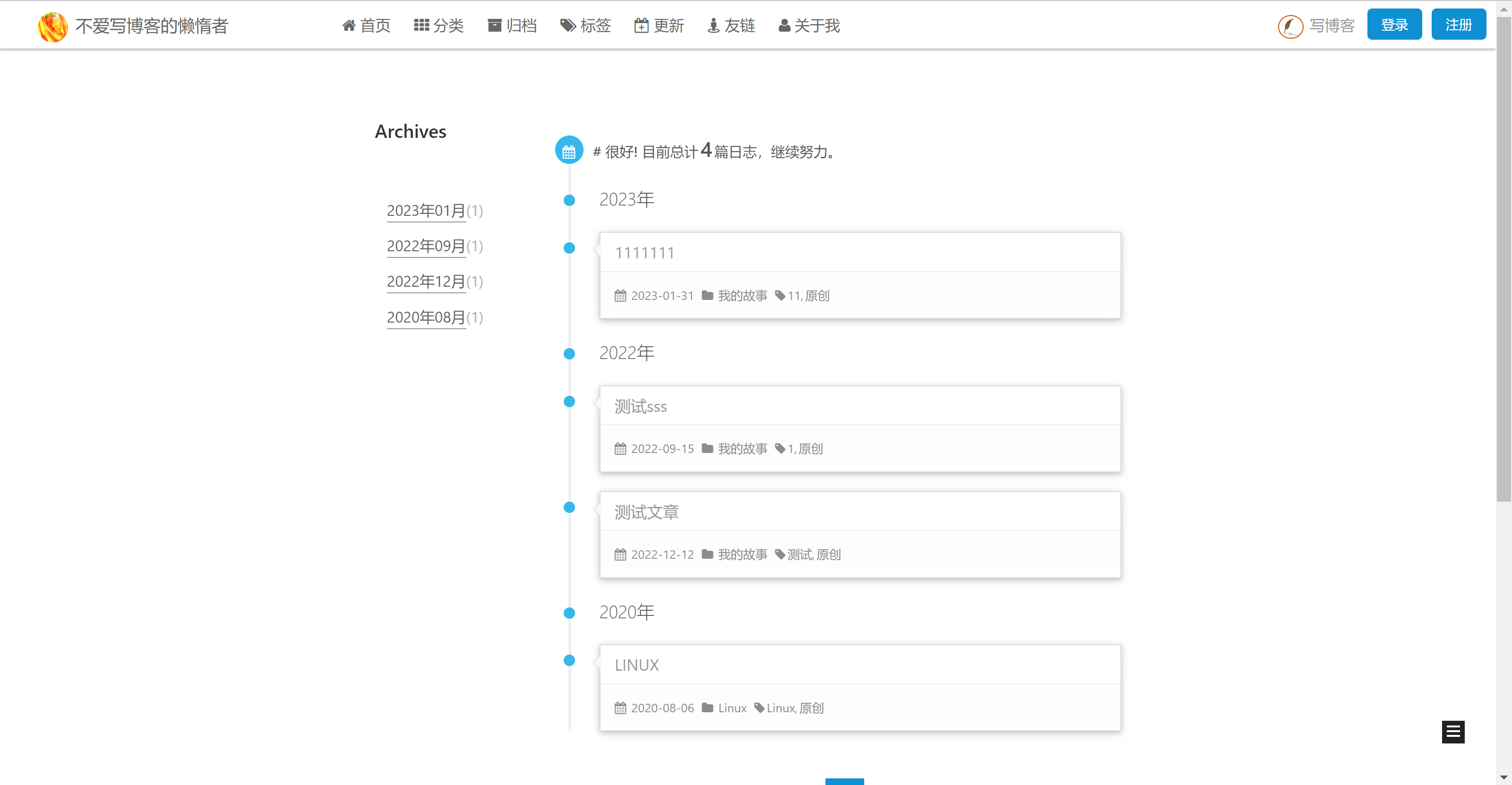Click the categories grid icon

pyautogui.click(x=421, y=25)
